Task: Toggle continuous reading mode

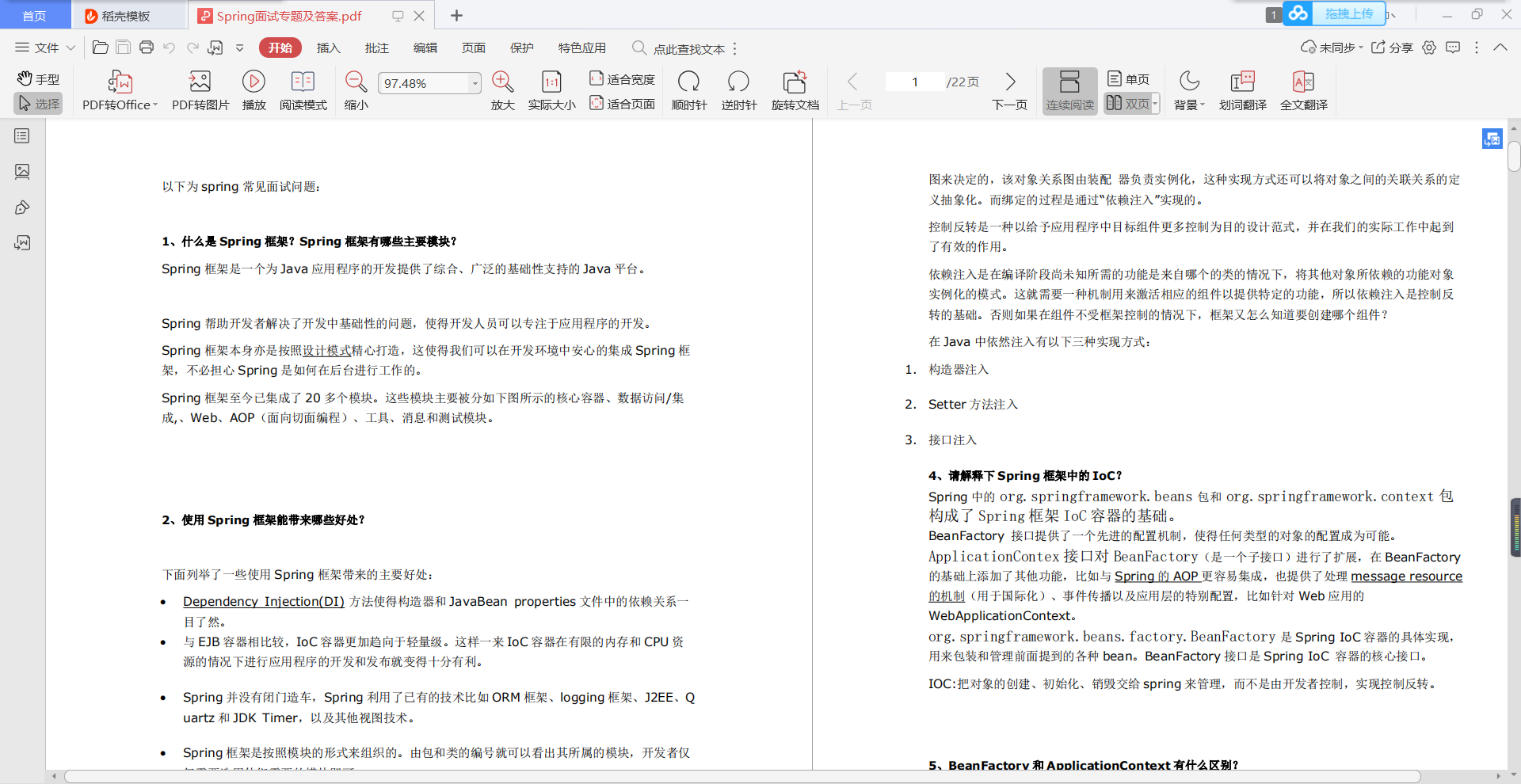Action: [x=1069, y=90]
